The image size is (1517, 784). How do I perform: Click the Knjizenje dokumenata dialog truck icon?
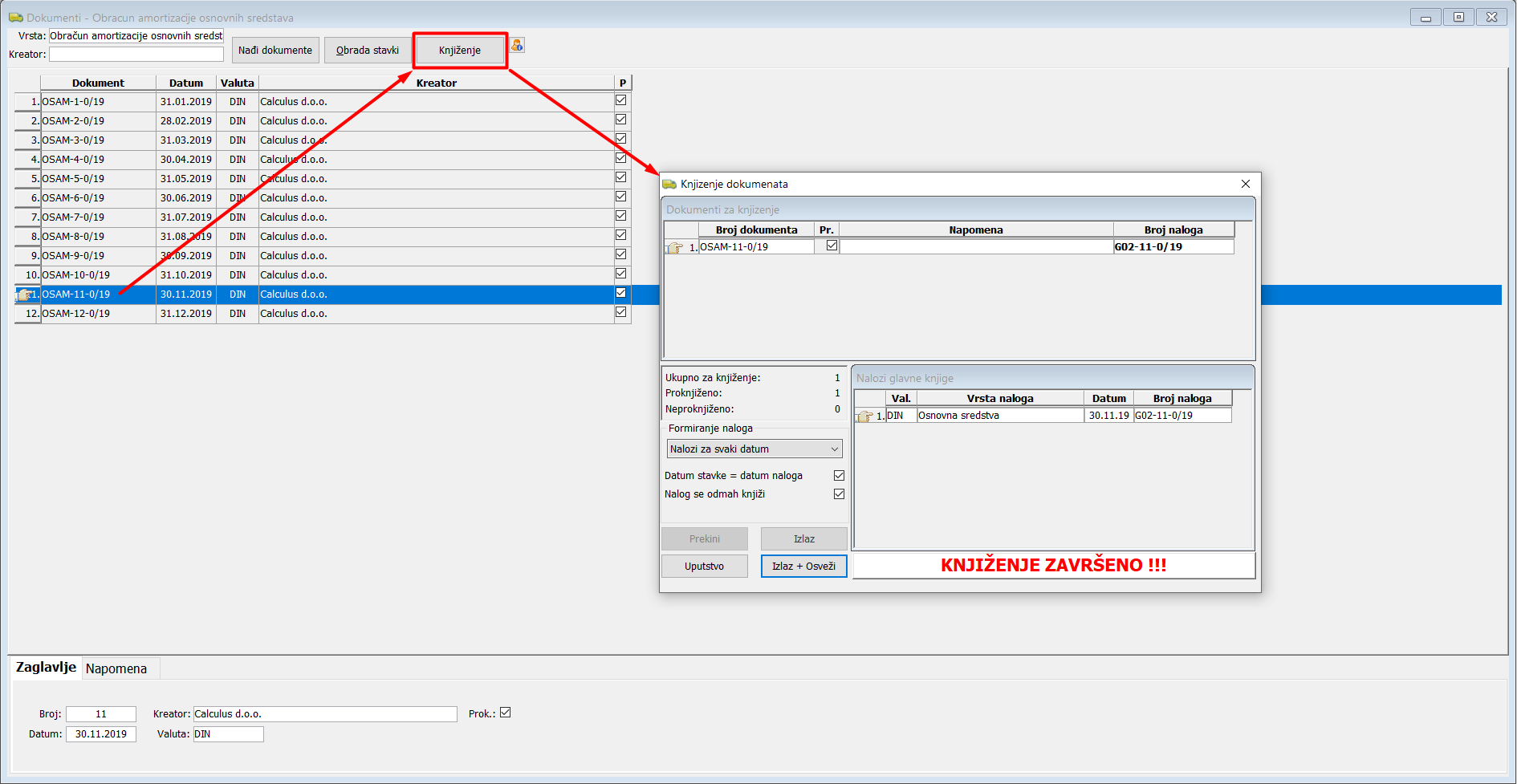coord(669,185)
